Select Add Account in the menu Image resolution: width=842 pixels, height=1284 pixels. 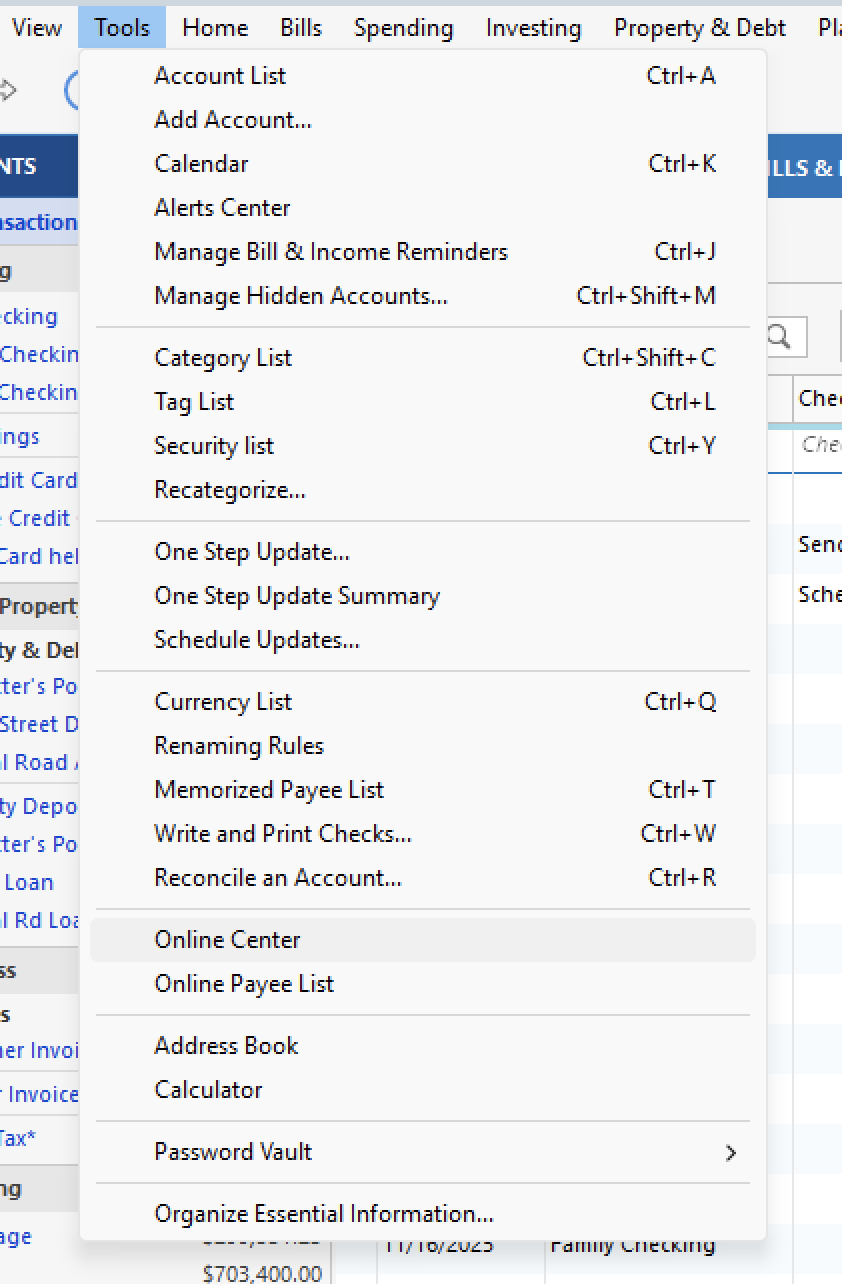tap(232, 119)
